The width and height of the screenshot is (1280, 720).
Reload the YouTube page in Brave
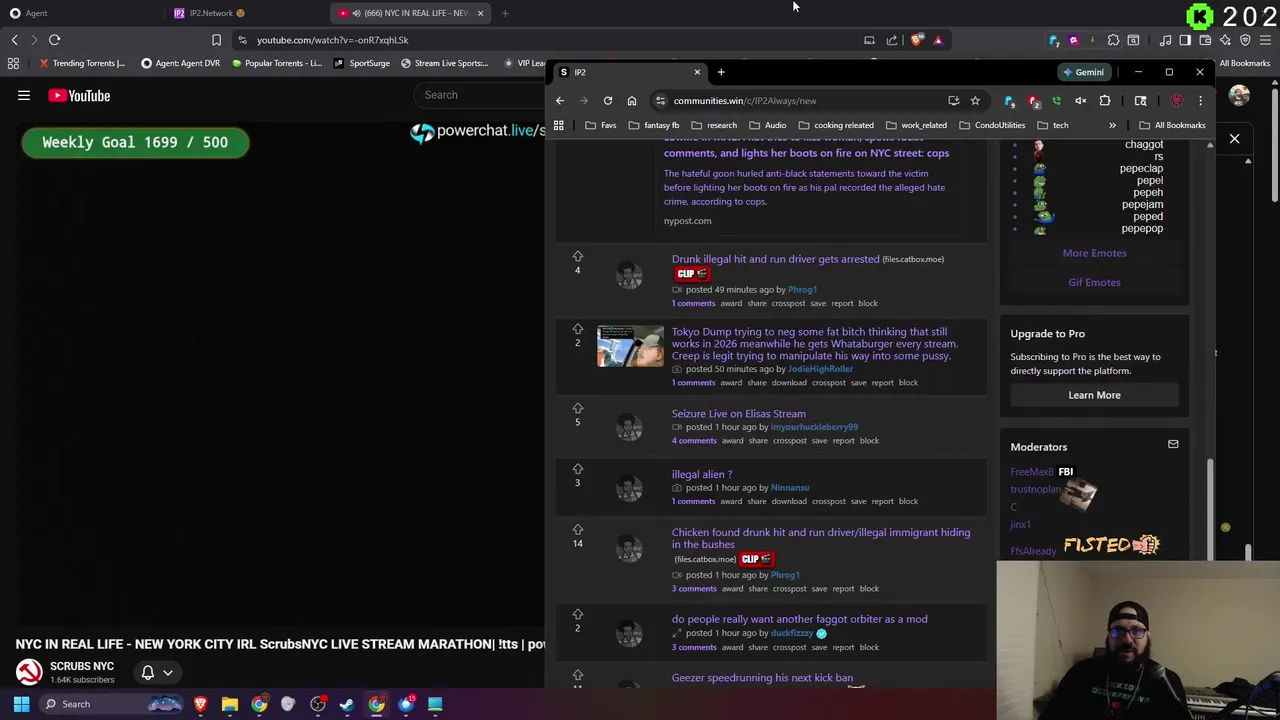pos(55,40)
